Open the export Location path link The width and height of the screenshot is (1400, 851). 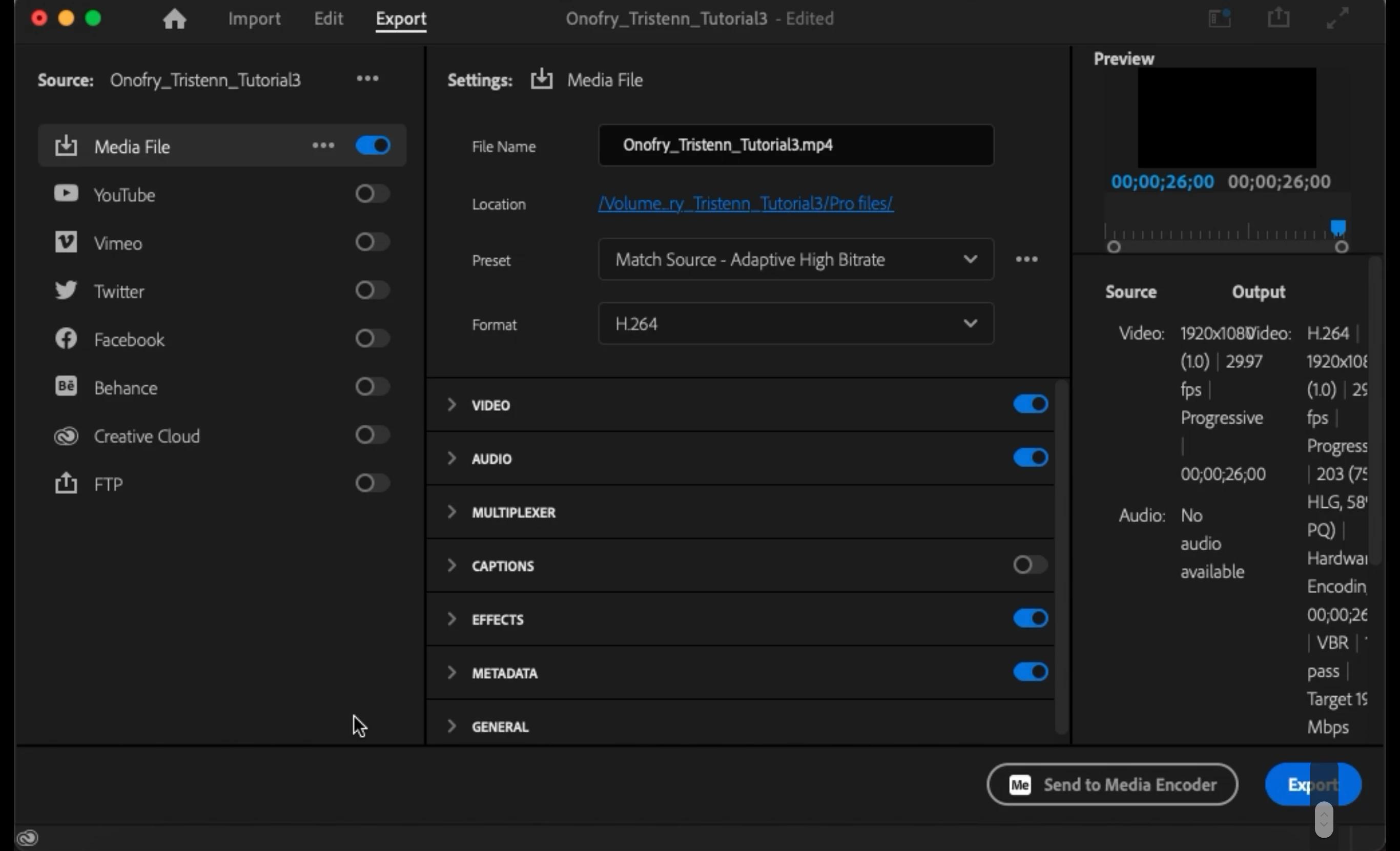tap(745, 203)
